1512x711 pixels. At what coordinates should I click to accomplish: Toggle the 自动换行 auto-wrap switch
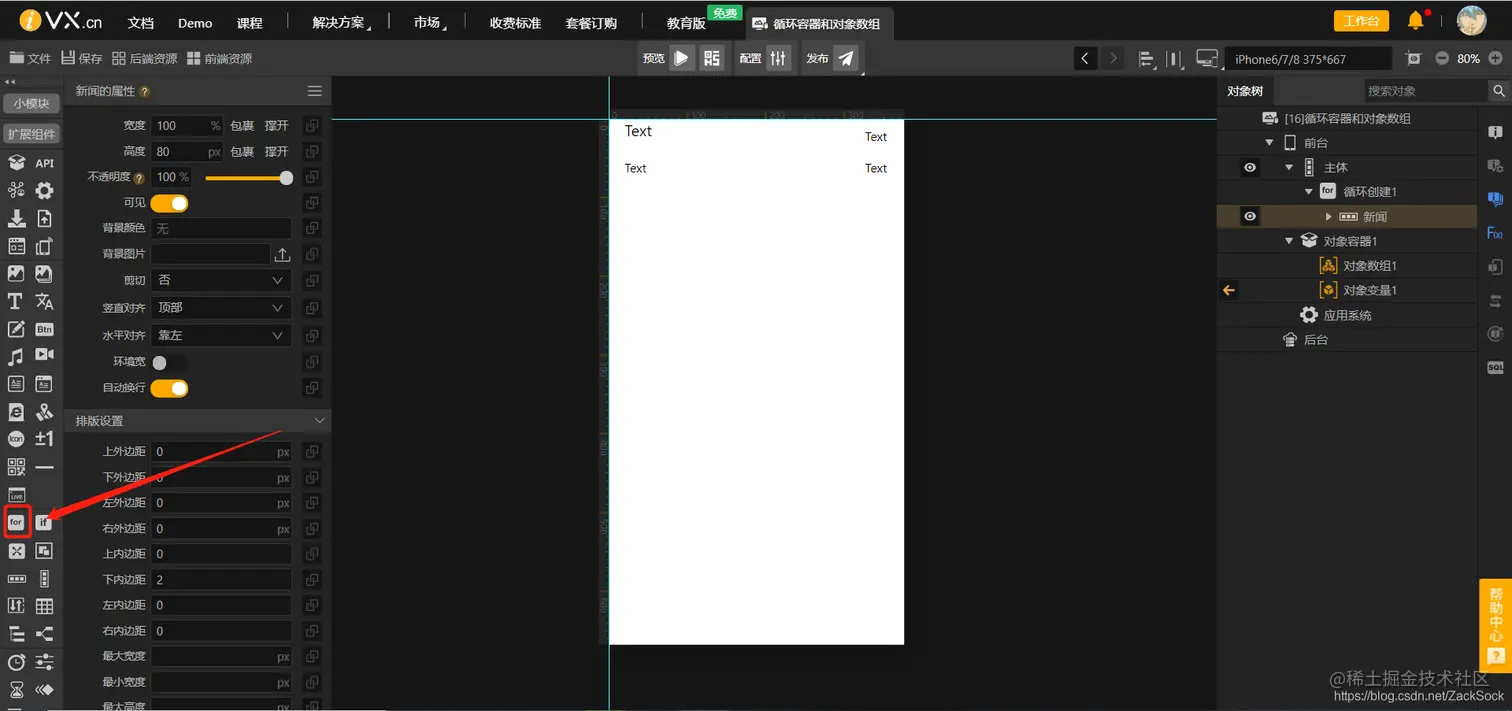click(169, 388)
